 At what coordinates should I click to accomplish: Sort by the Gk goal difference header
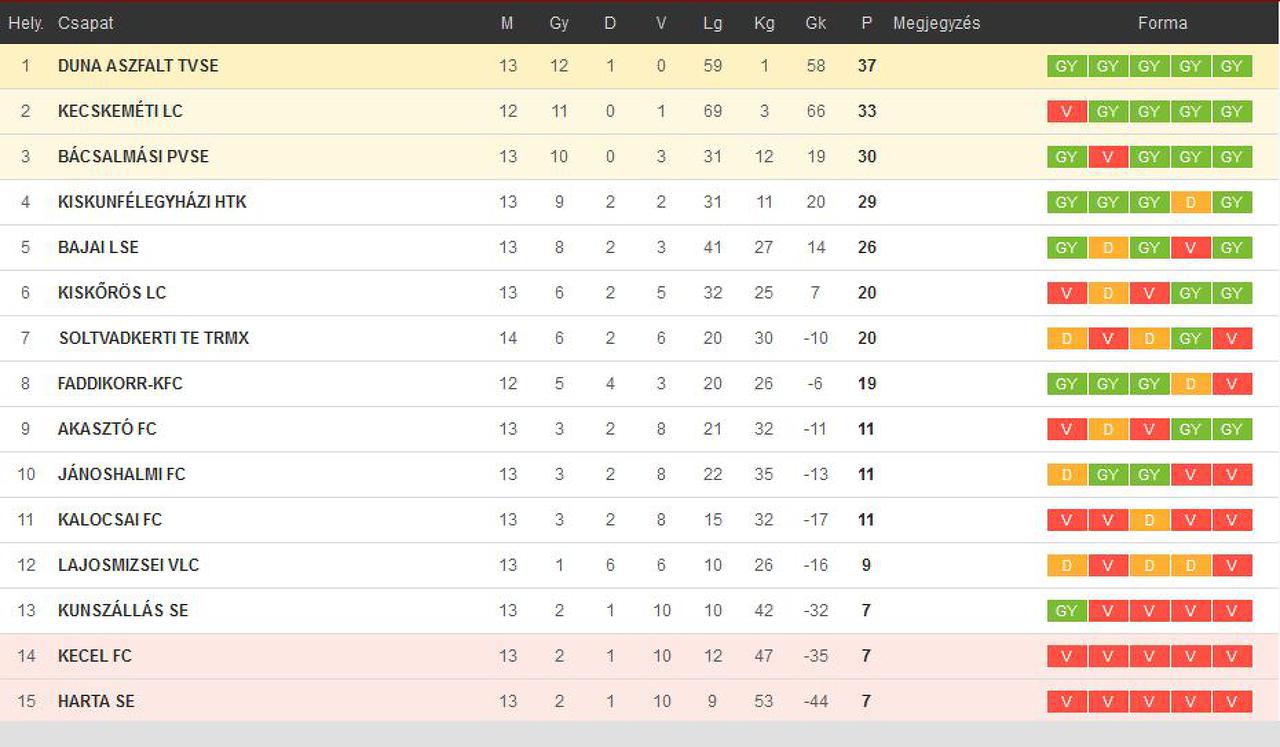click(x=815, y=23)
